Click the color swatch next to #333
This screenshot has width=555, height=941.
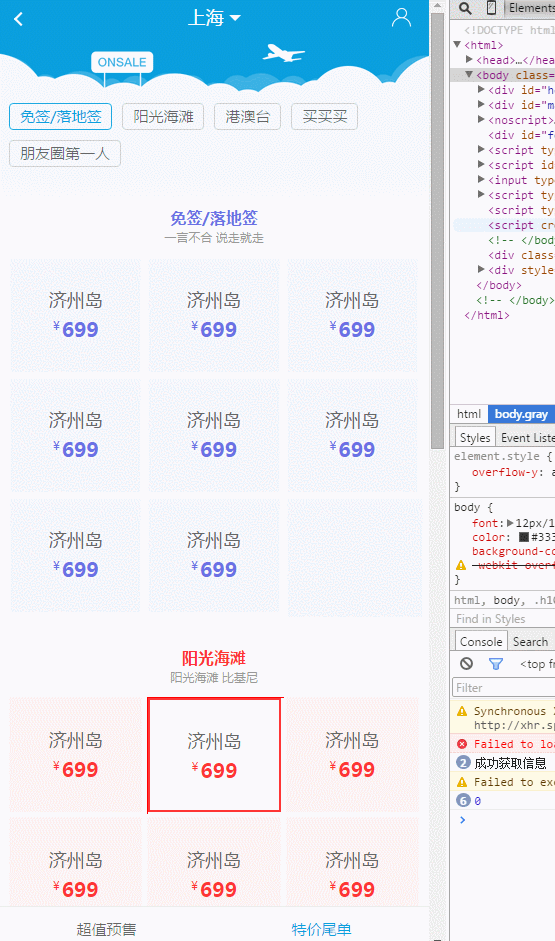point(524,537)
